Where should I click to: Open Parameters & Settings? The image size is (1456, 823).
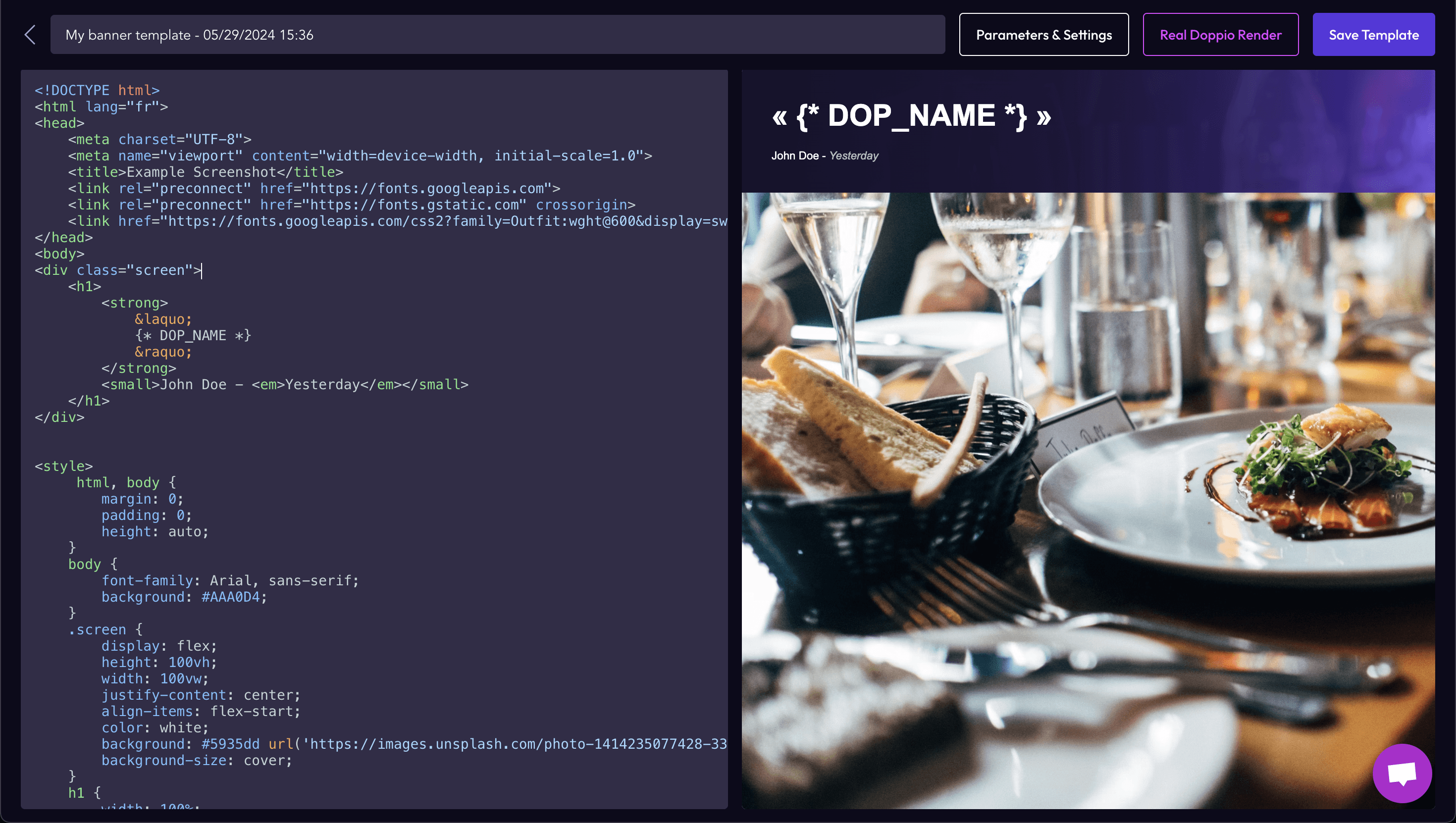click(x=1043, y=35)
